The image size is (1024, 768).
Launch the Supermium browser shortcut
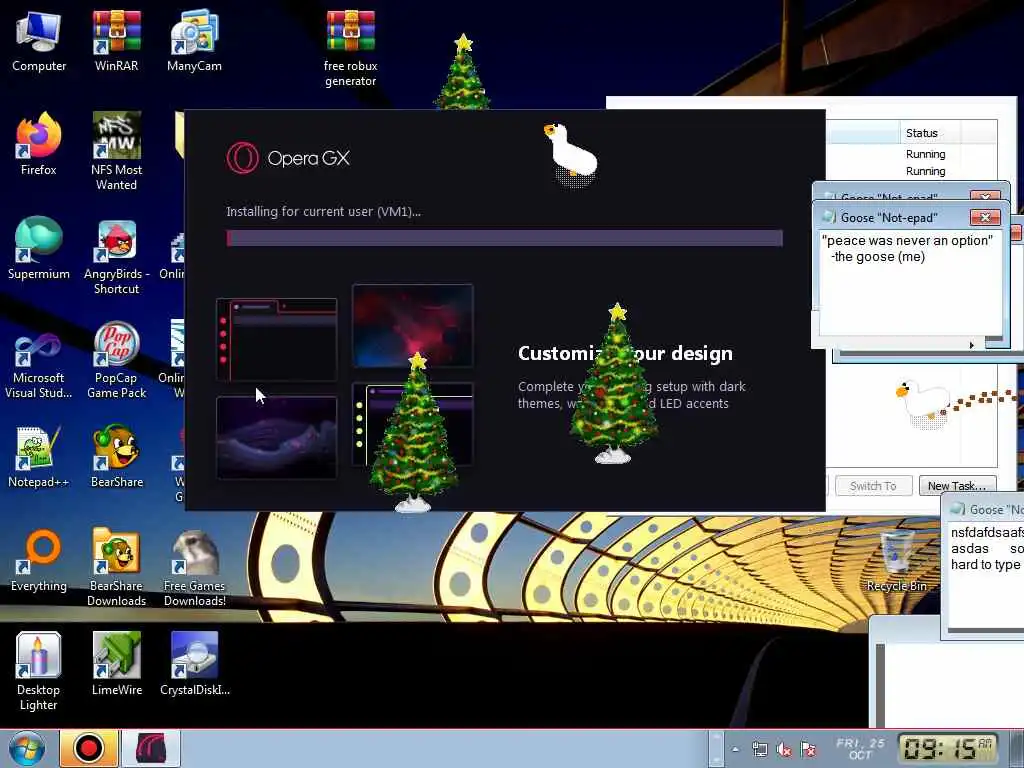[39, 248]
